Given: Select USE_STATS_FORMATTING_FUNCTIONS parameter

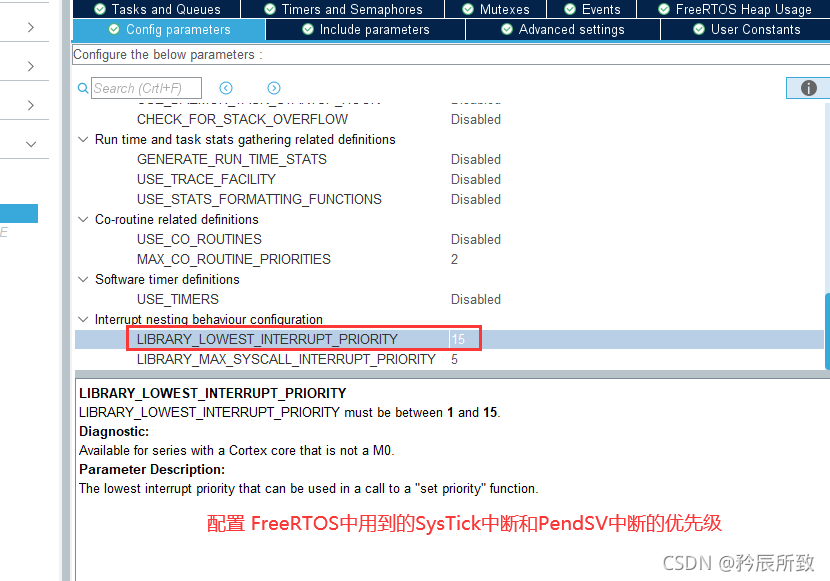Looking at the screenshot, I should point(259,199).
